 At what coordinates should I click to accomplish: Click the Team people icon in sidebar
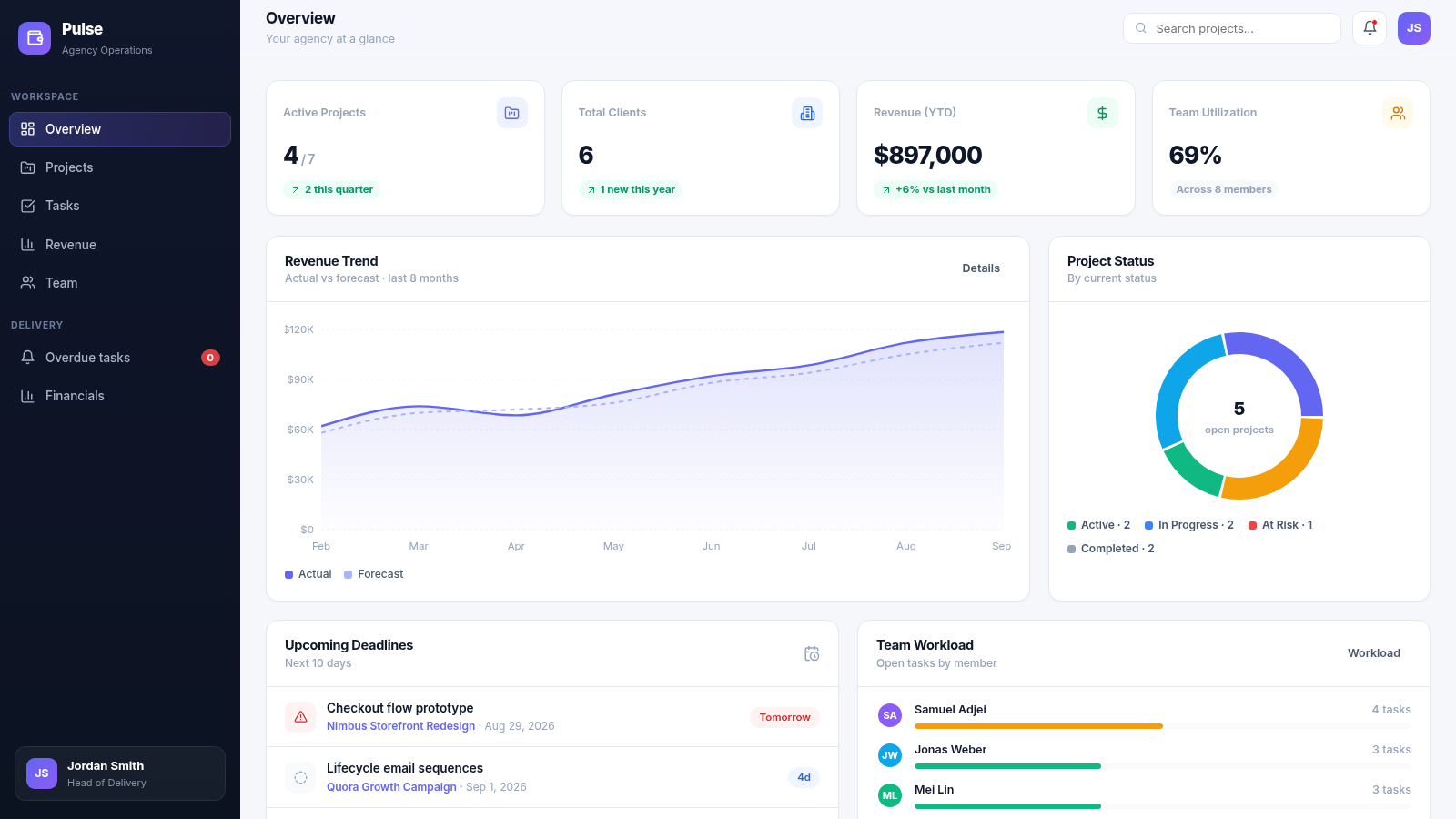click(28, 283)
